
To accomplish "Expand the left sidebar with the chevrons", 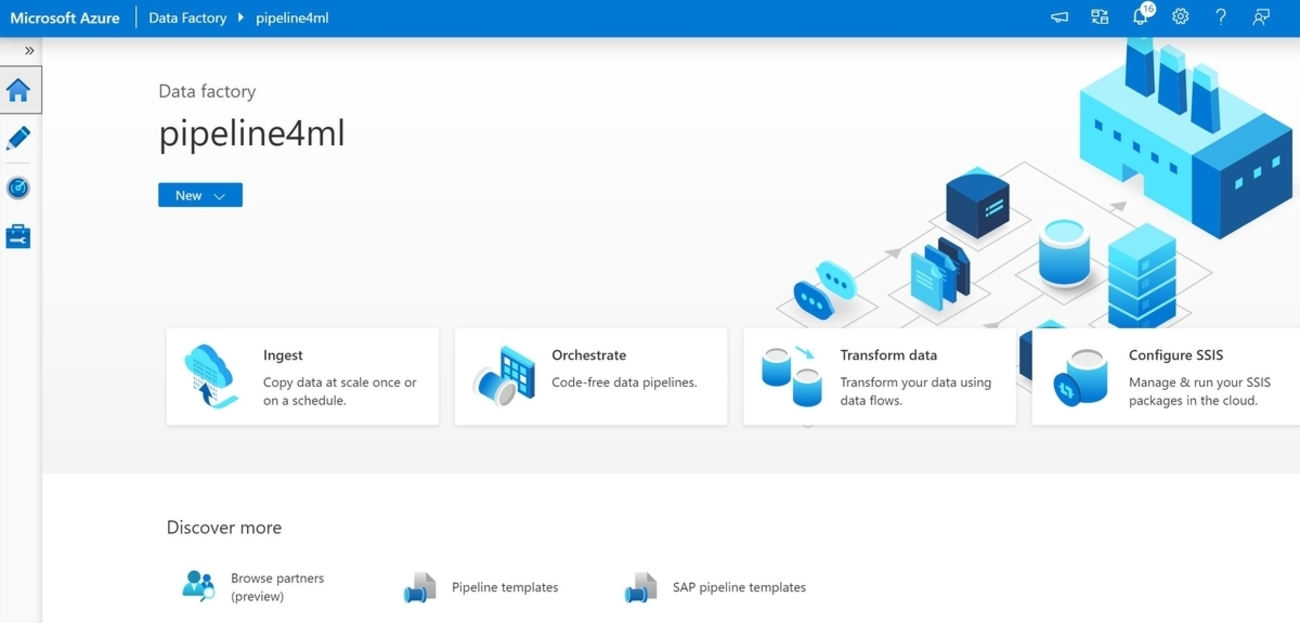I will click(x=29, y=49).
